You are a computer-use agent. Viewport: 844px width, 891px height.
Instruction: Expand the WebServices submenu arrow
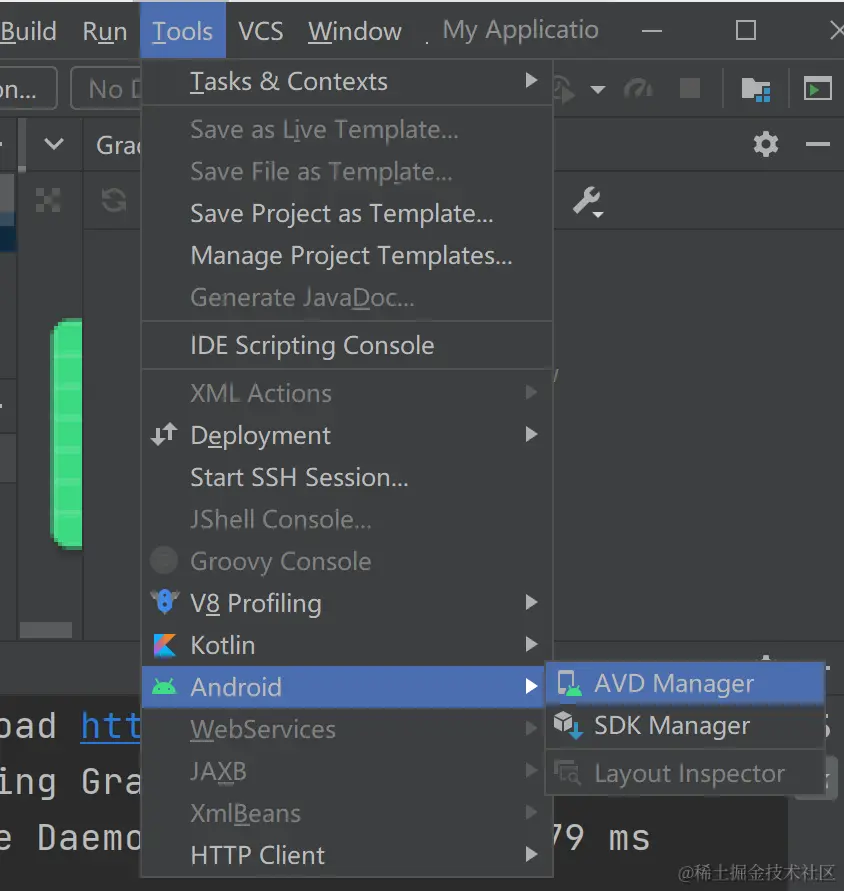[531, 728]
